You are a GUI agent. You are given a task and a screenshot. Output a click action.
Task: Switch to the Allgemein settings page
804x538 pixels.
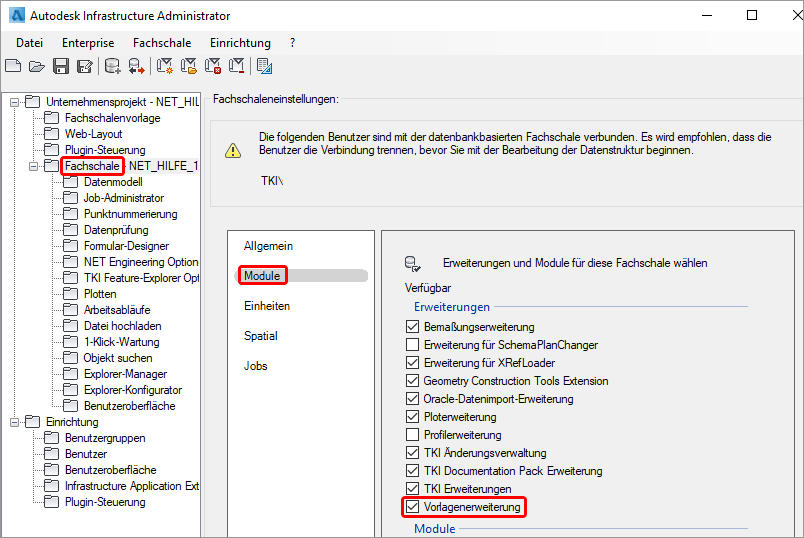tap(268, 246)
